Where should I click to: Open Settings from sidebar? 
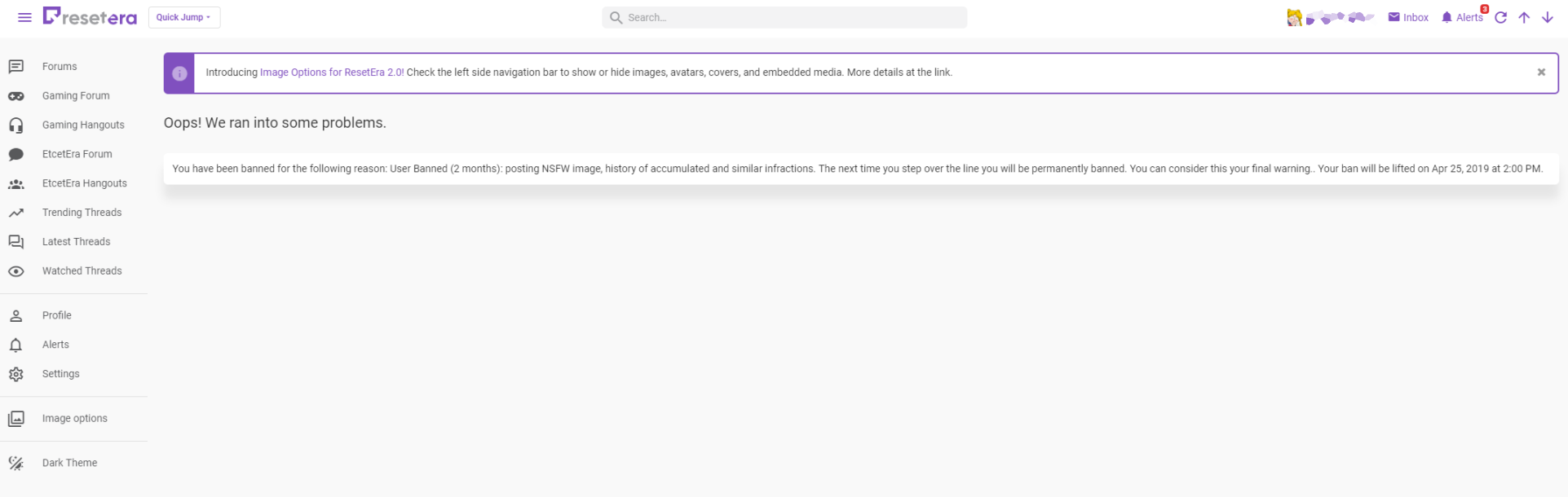click(61, 374)
